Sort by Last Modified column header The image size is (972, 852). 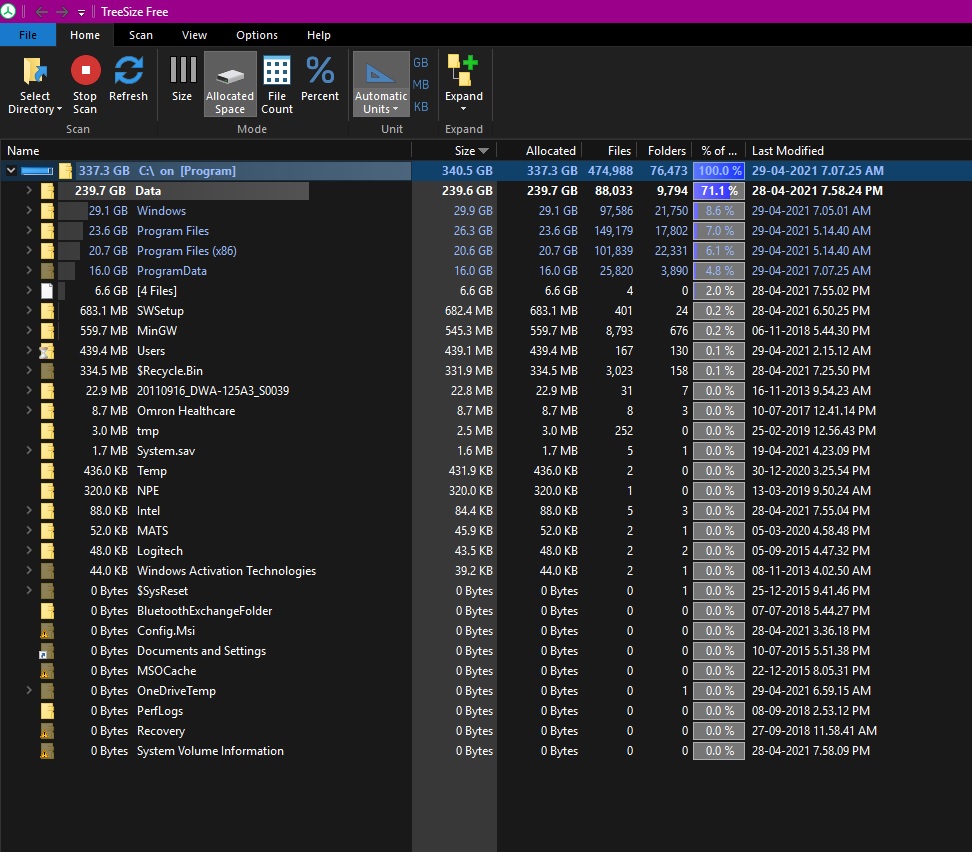click(788, 151)
